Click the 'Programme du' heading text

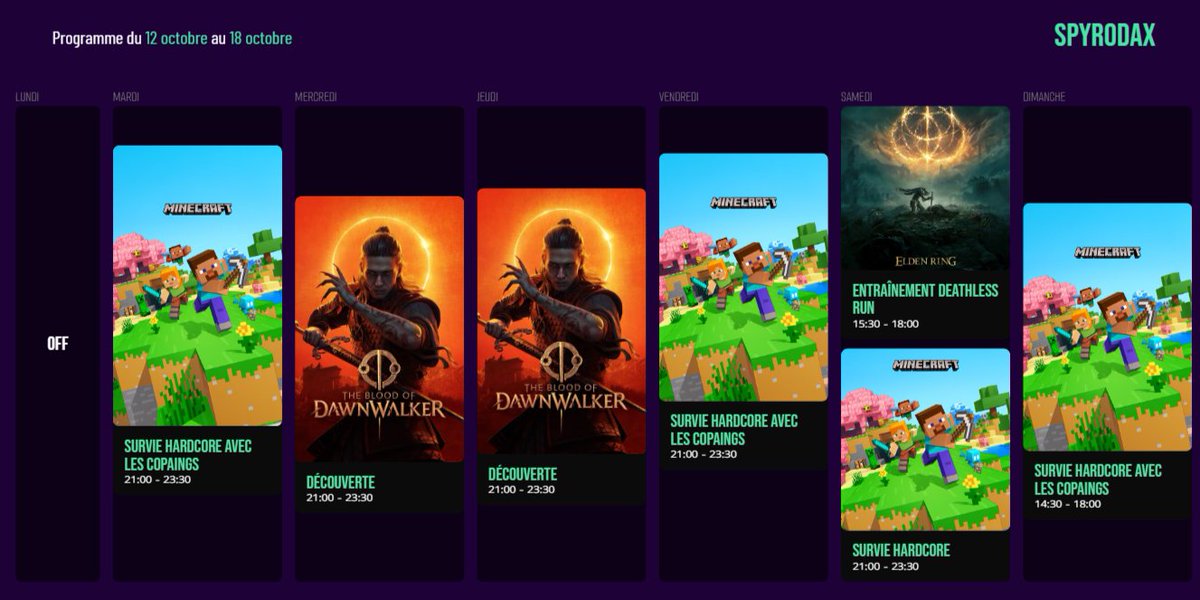tap(97, 38)
